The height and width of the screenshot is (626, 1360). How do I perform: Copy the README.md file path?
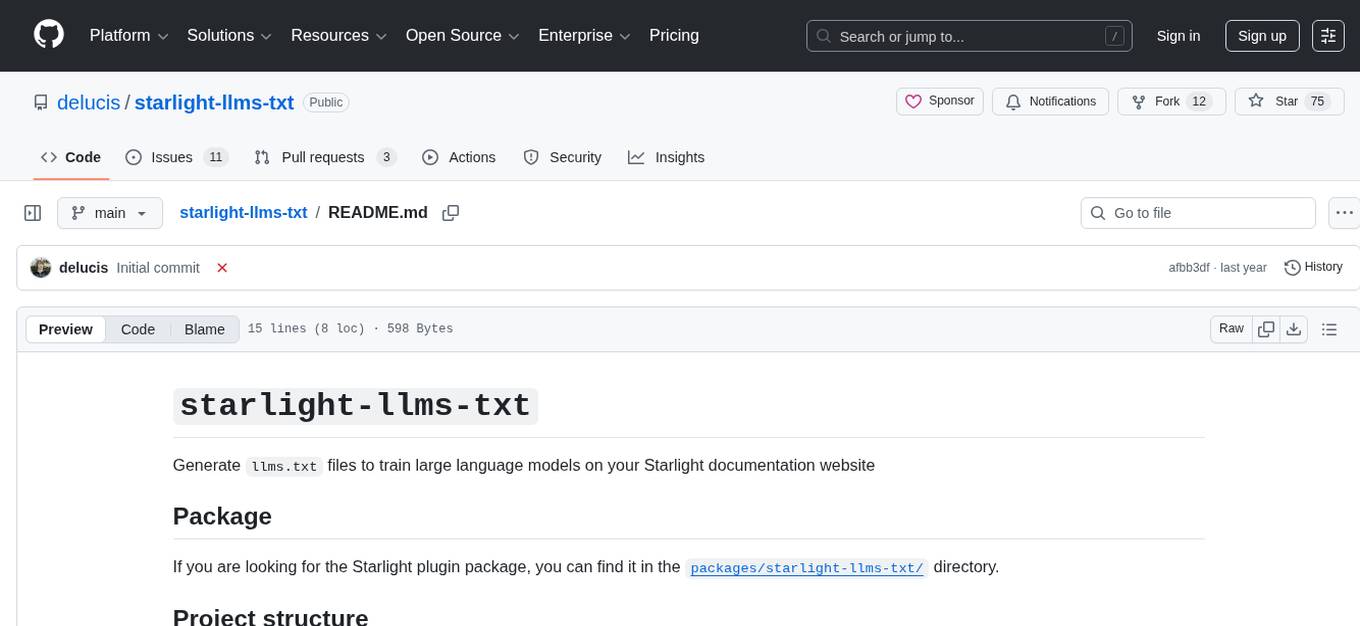coord(450,212)
